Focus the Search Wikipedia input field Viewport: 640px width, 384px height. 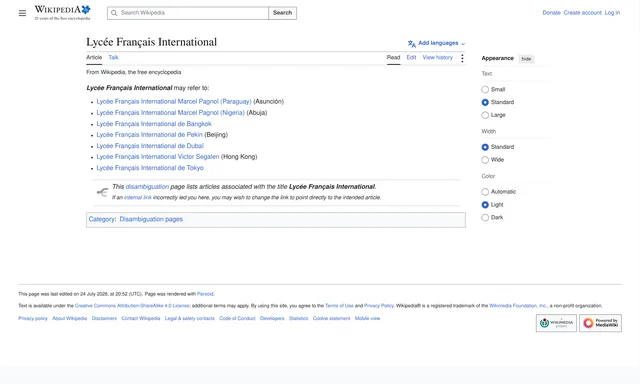[188, 13]
